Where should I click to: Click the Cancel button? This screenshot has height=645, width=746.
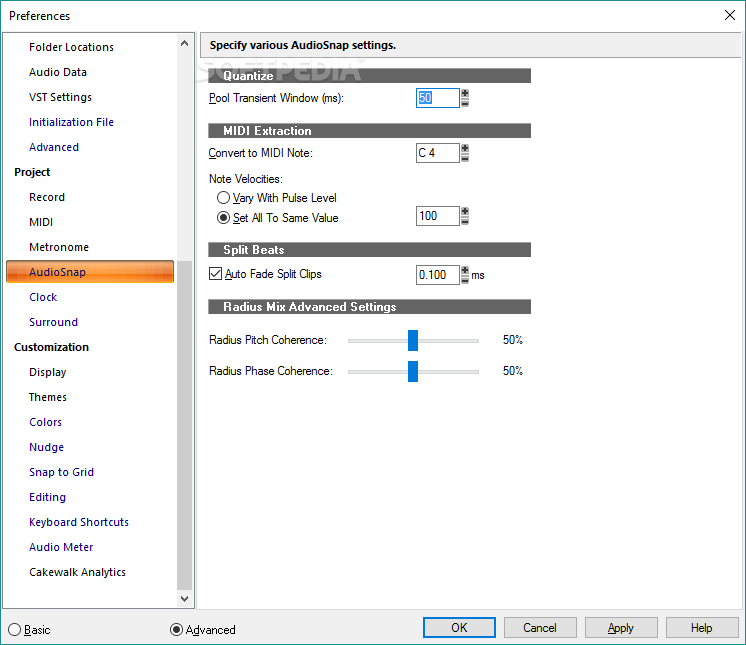point(540,627)
